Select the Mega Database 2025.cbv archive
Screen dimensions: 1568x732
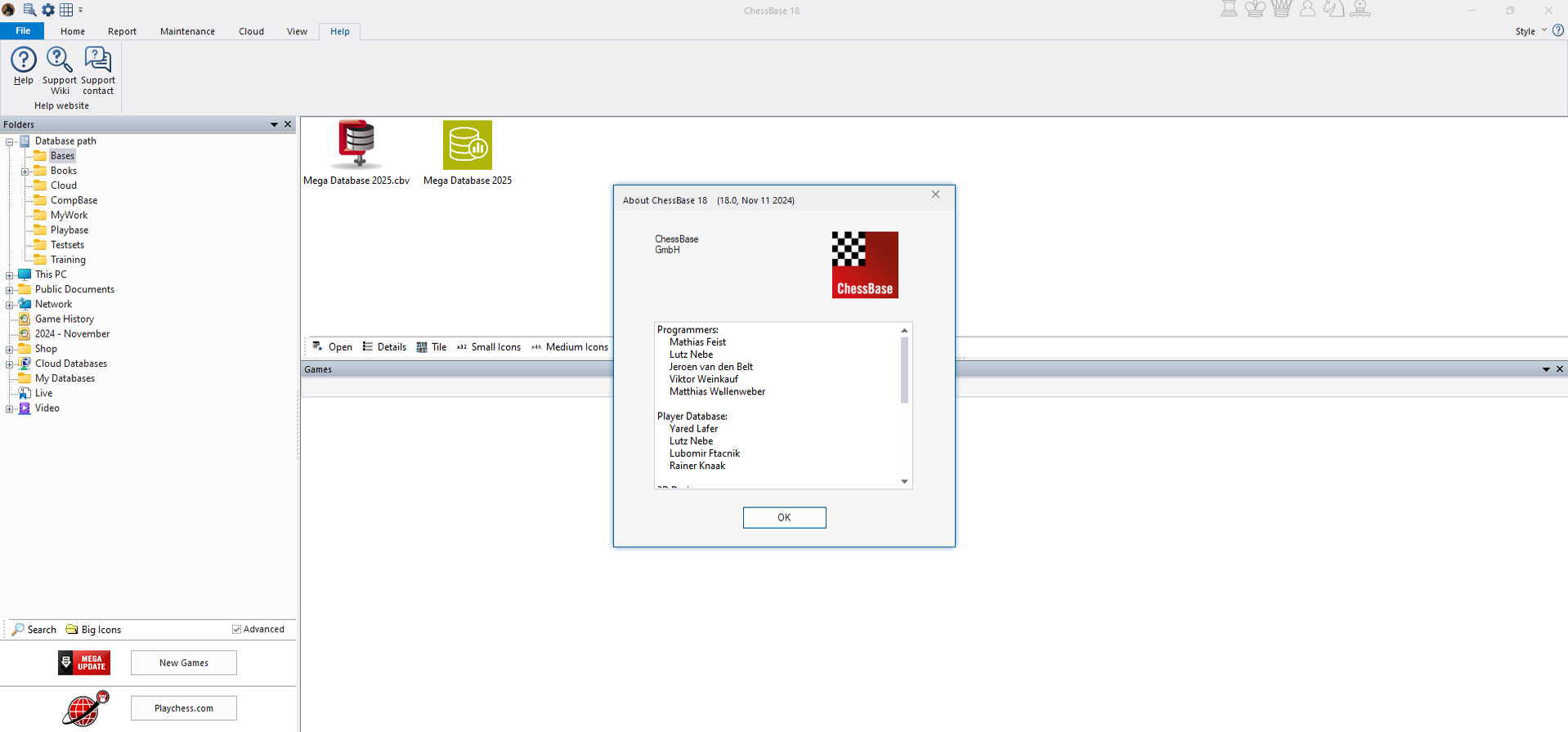(x=356, y=154)
